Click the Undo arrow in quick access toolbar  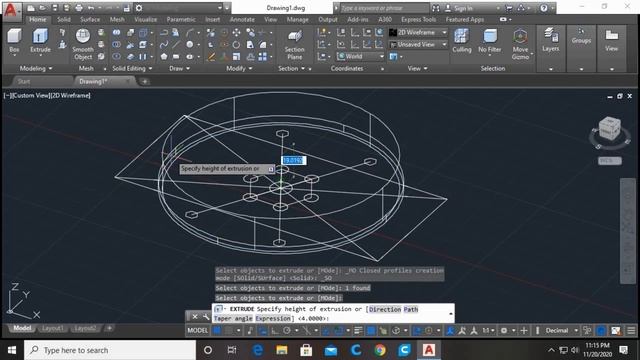(x=92, y=8)
